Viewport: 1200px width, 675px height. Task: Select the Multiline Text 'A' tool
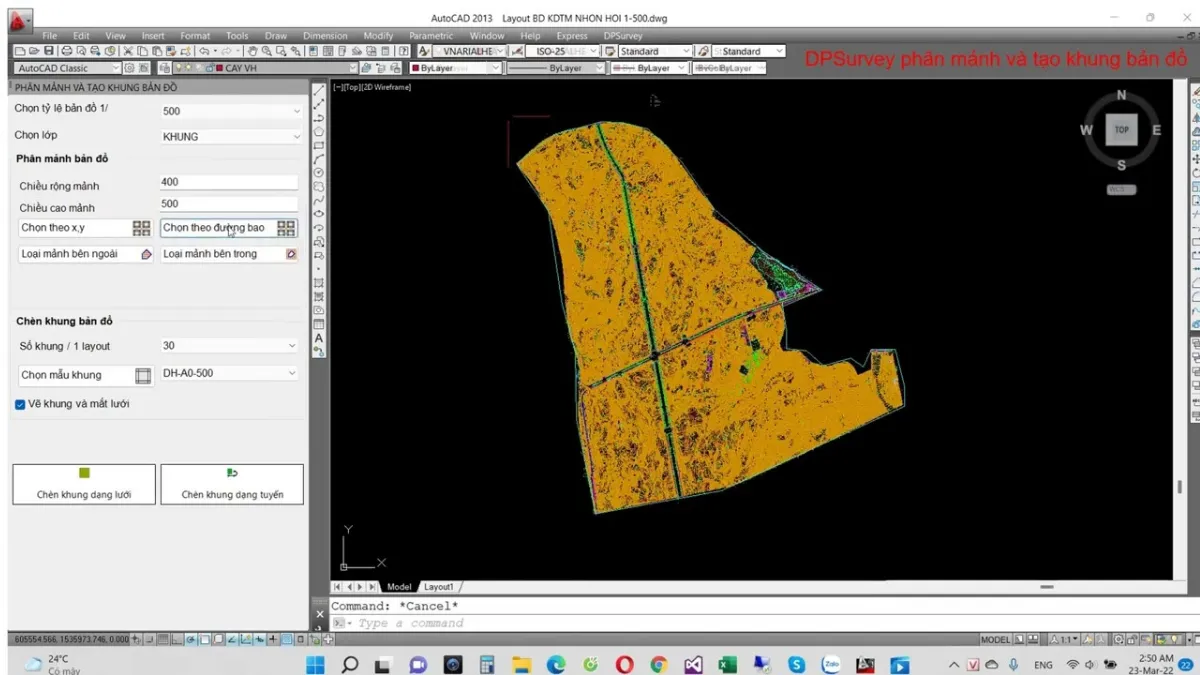pyautogui.click(x=319, y=338)
